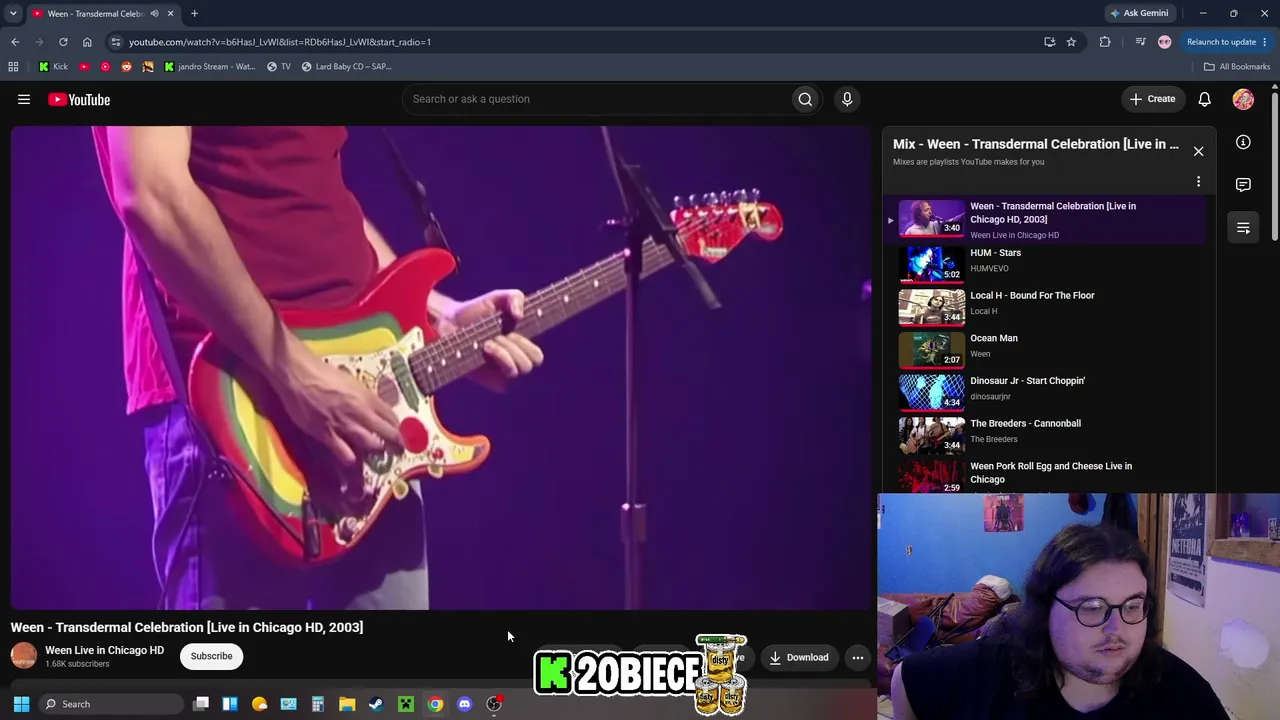Screen dimensions: 1280x720
Task: Go back to the previous page
Action: coord(15,42)
